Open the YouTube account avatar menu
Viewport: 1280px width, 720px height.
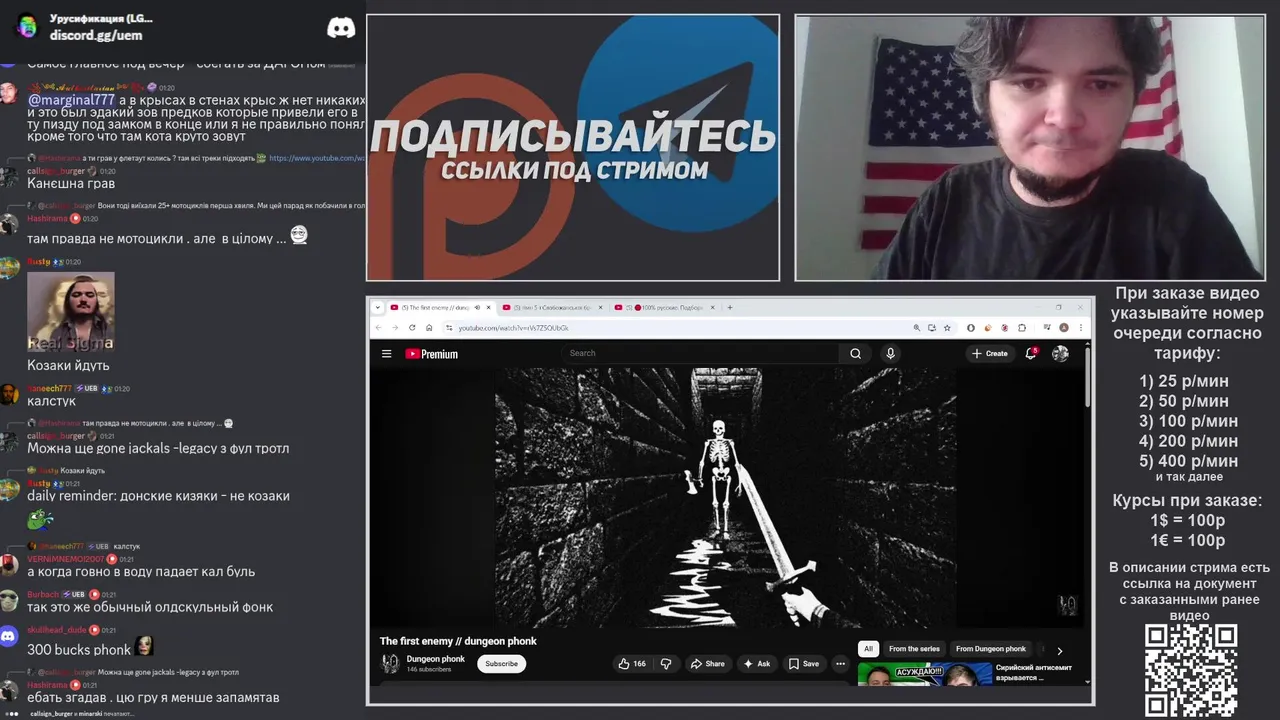(1060, 353)
